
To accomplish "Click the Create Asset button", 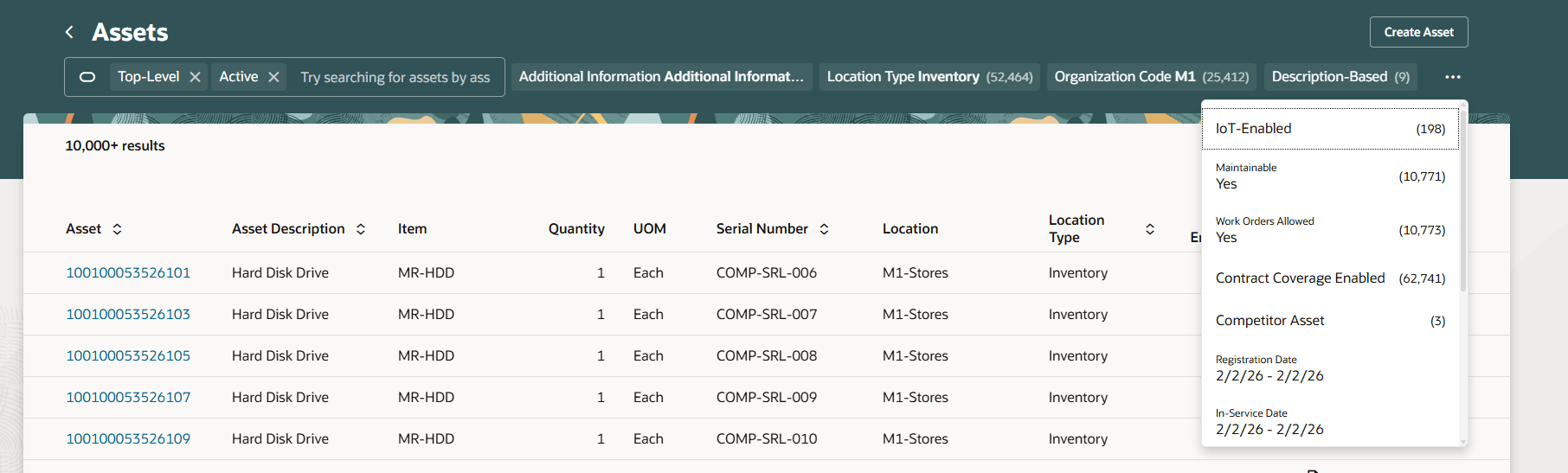I will [1418, 32].
